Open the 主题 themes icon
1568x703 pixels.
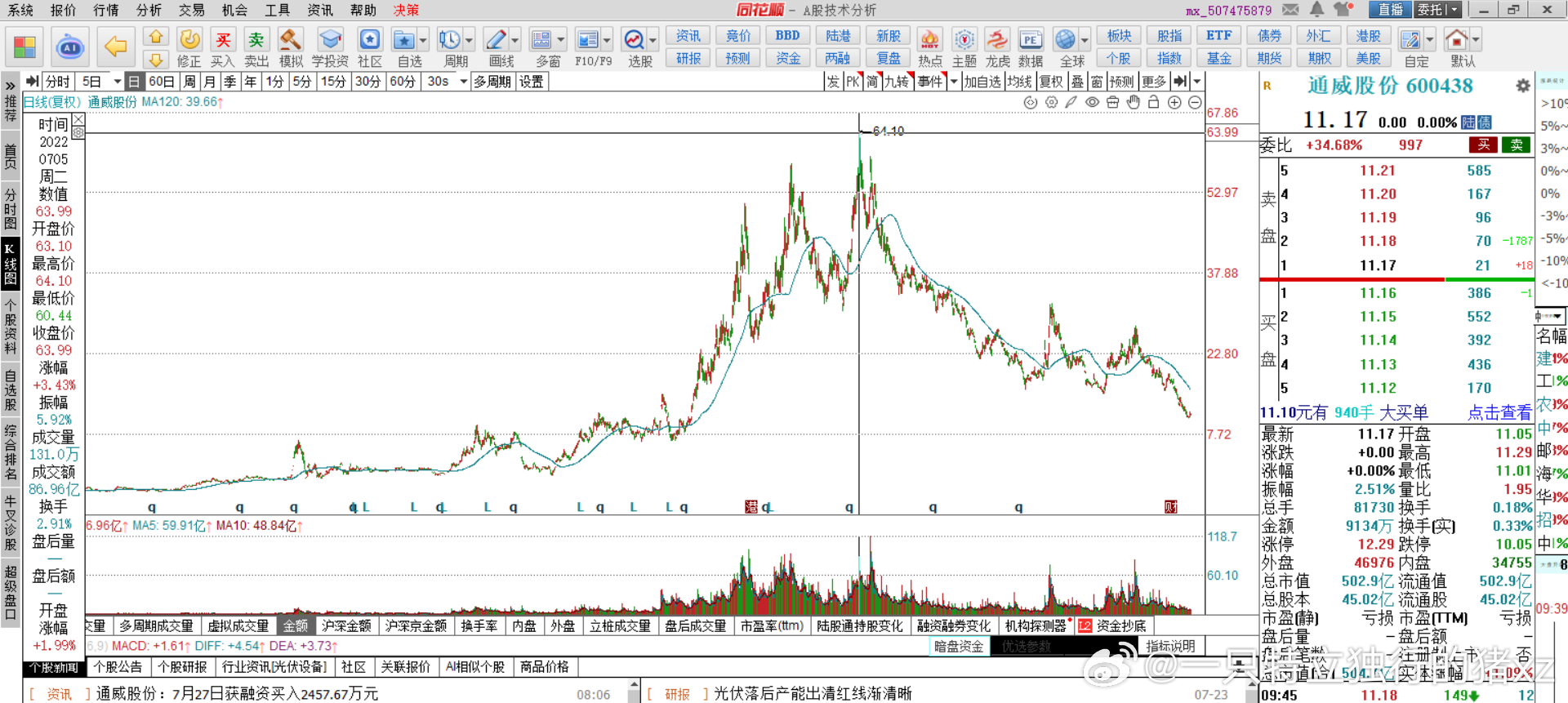tap(964, 48)
